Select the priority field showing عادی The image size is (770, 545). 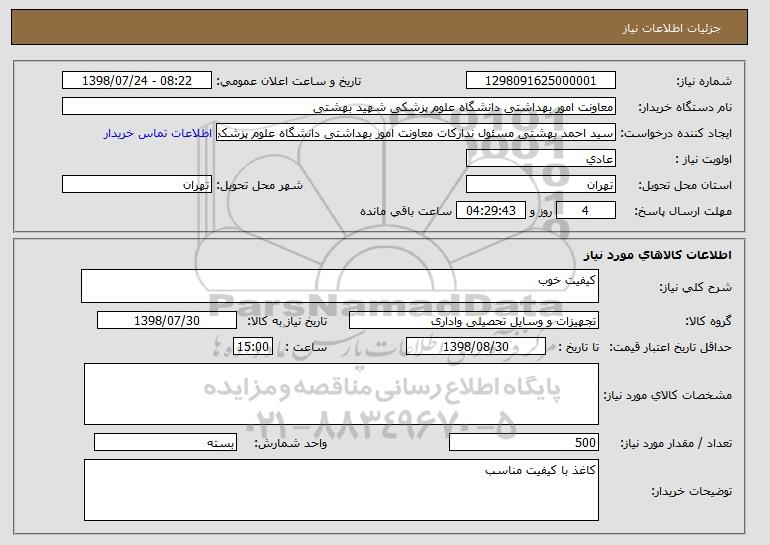(541, 159)
